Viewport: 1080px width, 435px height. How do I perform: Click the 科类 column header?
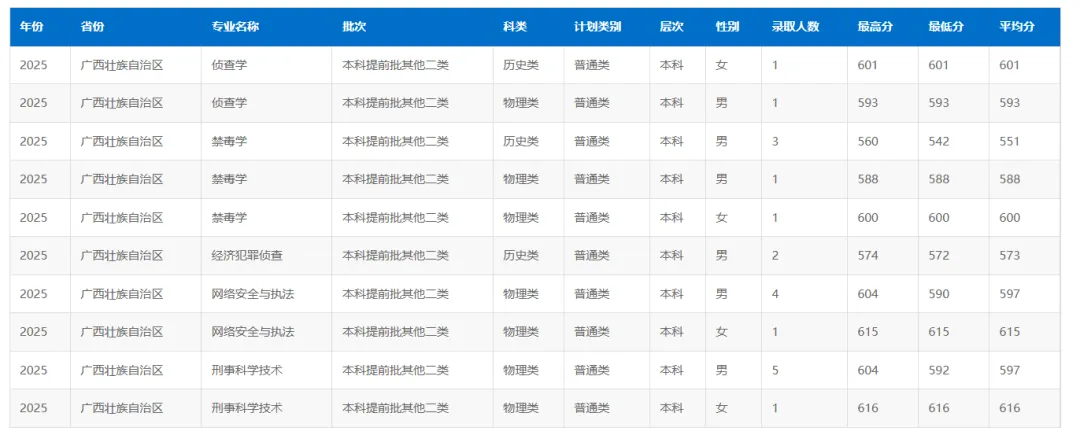coord(515,27)
